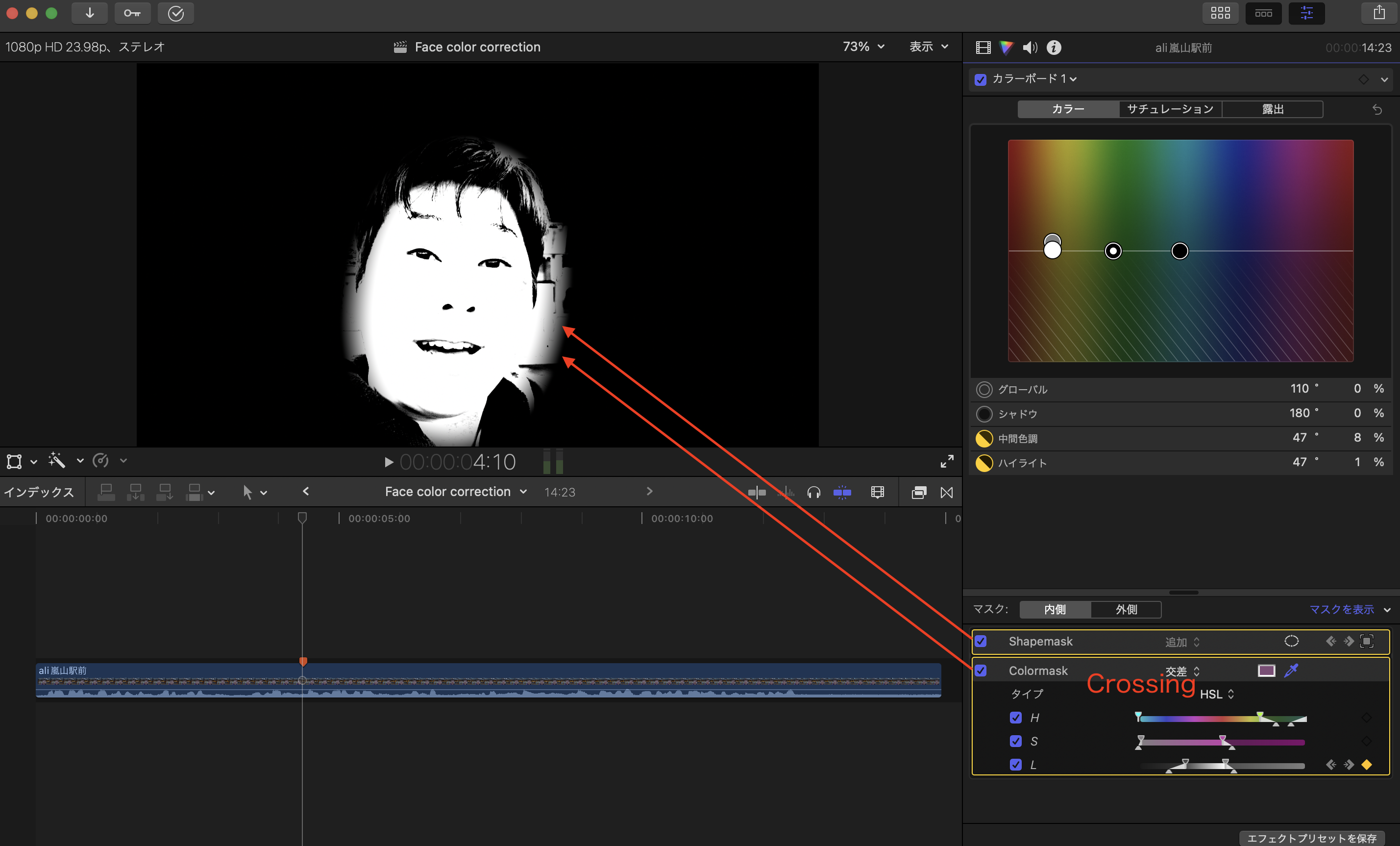Open the color inspector tab icon
Screen dimensions: 1400x846
point(1006,48)
